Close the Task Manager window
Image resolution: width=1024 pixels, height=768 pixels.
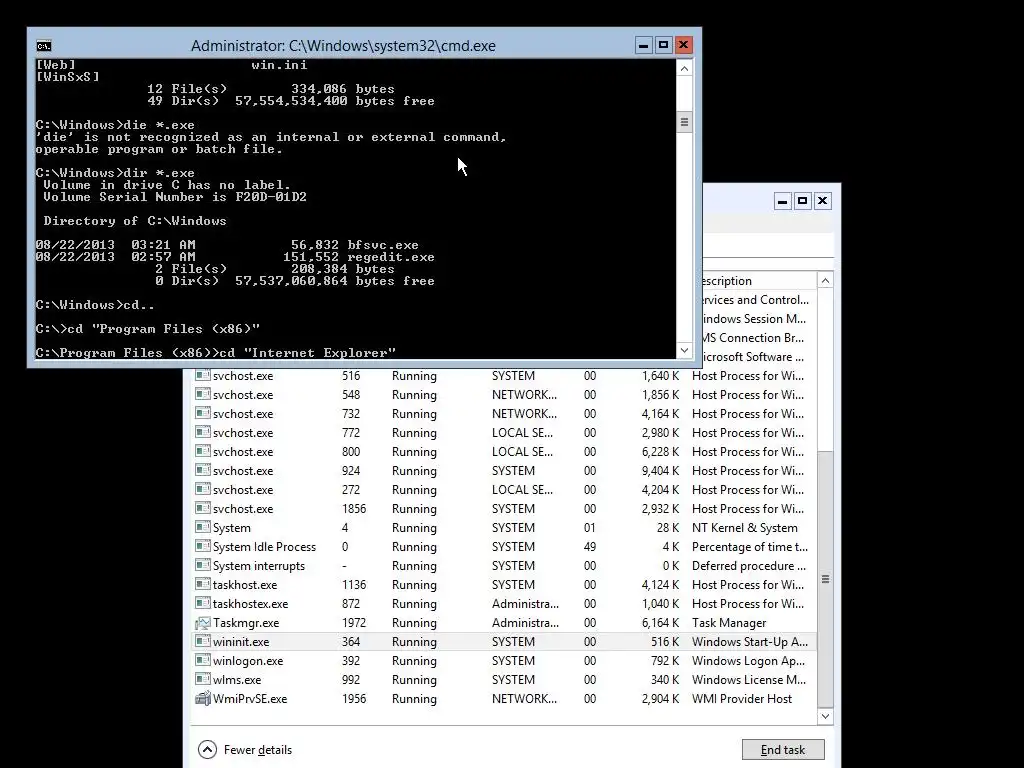click(x=823, y=201)
